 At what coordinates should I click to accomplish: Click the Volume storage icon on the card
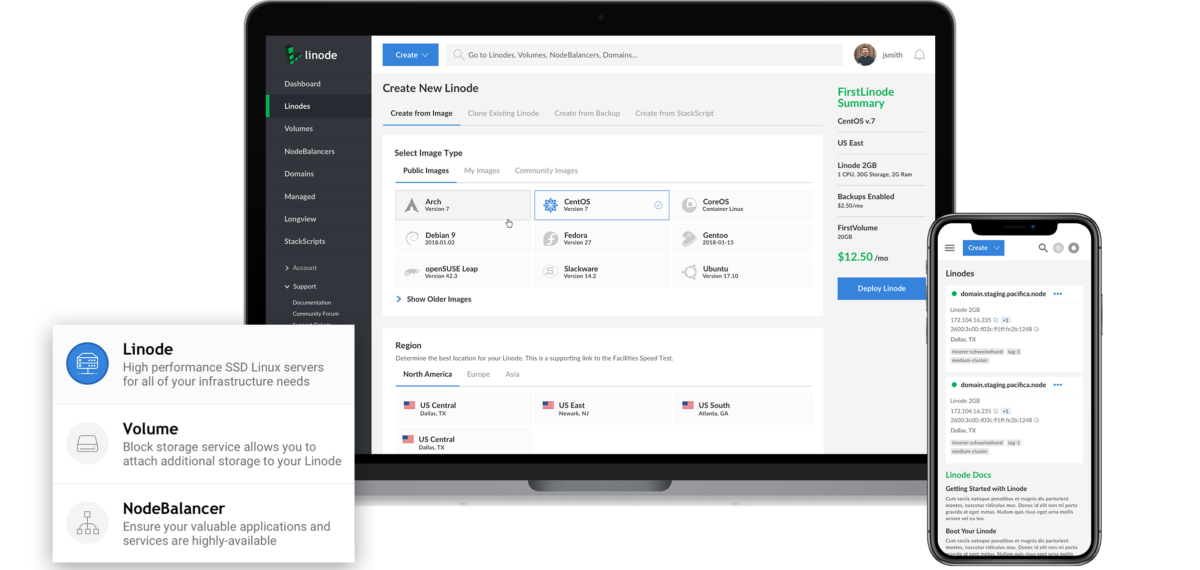(x=87, y=443)
